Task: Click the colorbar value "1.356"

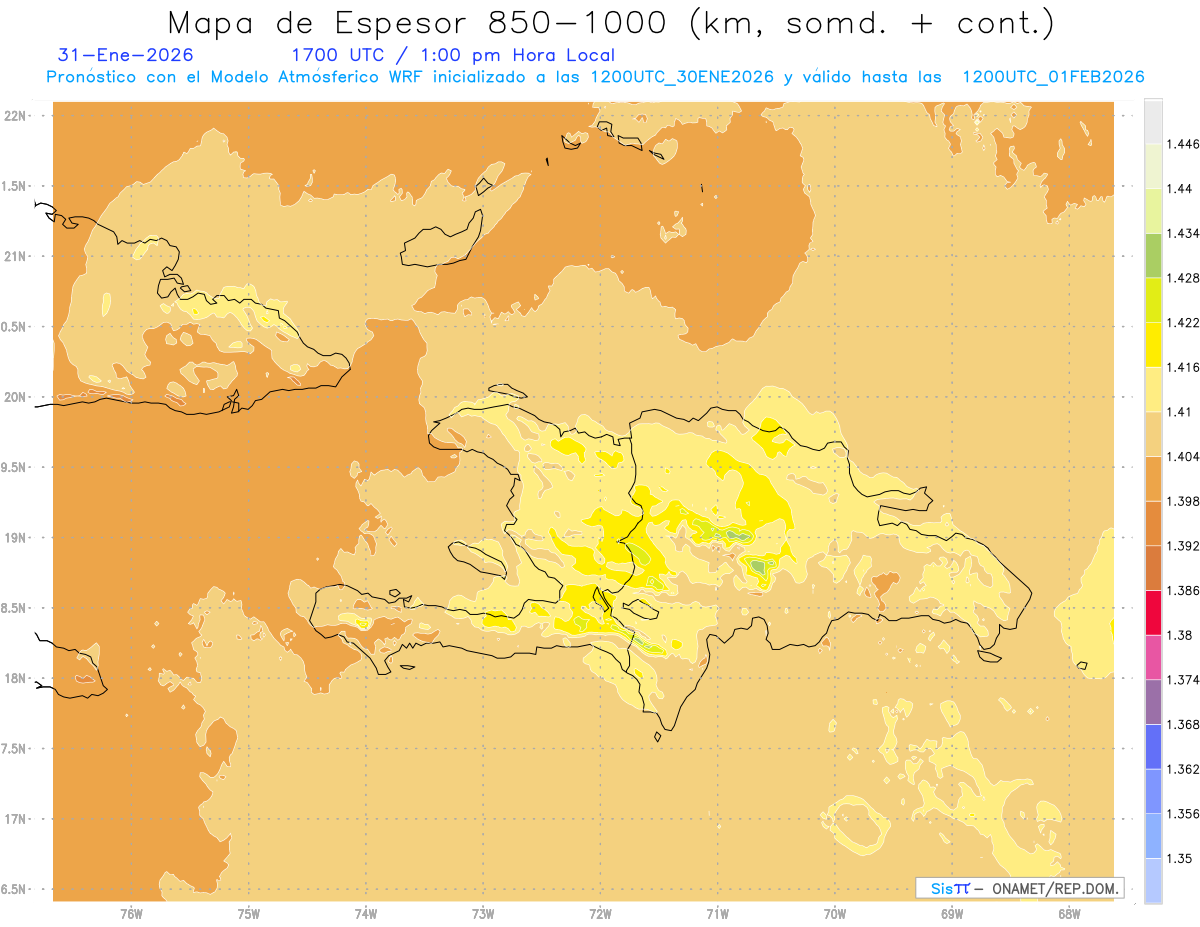Action: 1183,814
